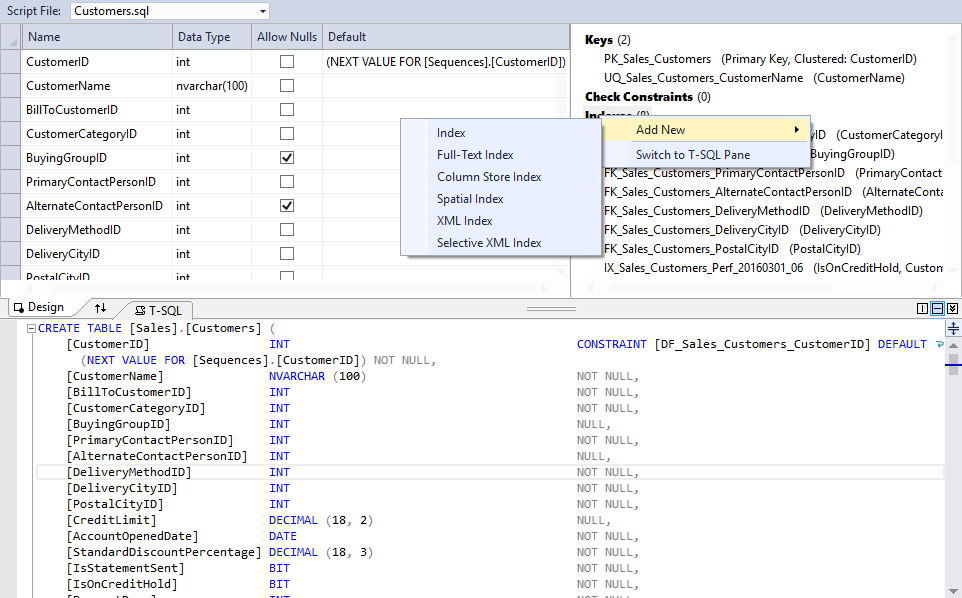Collapse the pane with double-chevron icon
Viewport: 962px width, 598px height.
952,309
